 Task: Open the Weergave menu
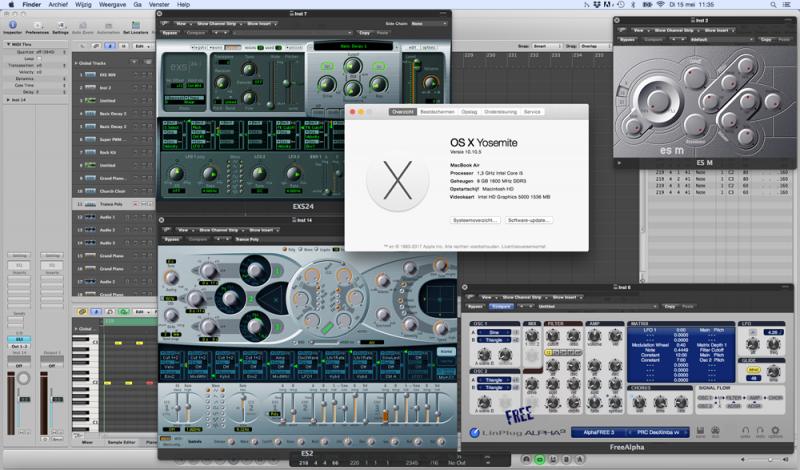coord(112,5)
